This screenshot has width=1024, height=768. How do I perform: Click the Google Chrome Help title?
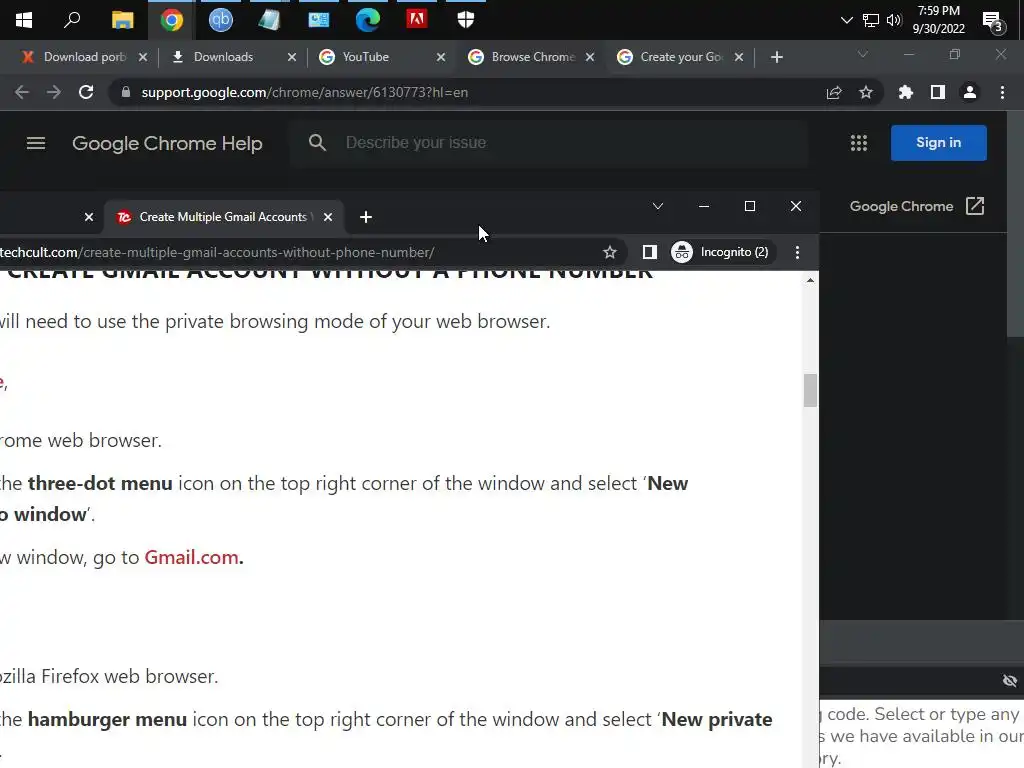coord(167,143)
